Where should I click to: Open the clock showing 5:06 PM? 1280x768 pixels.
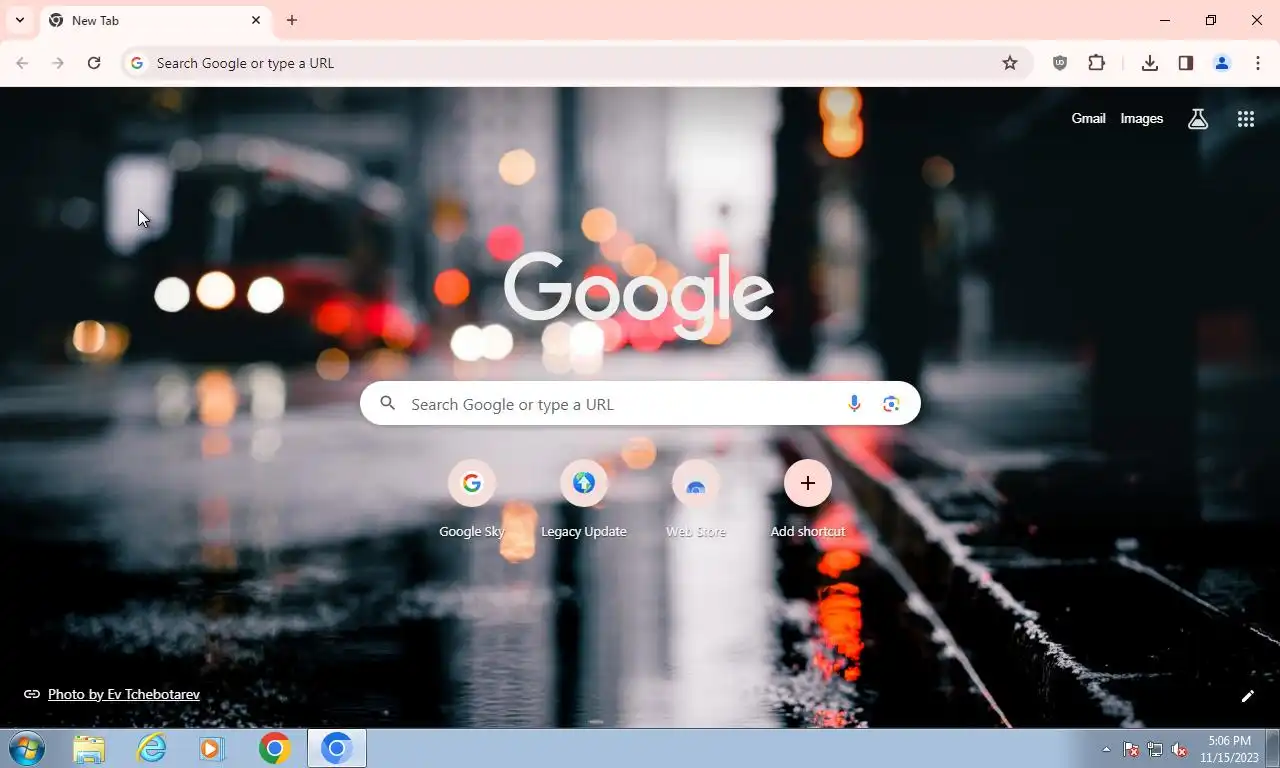[1229, 749]
